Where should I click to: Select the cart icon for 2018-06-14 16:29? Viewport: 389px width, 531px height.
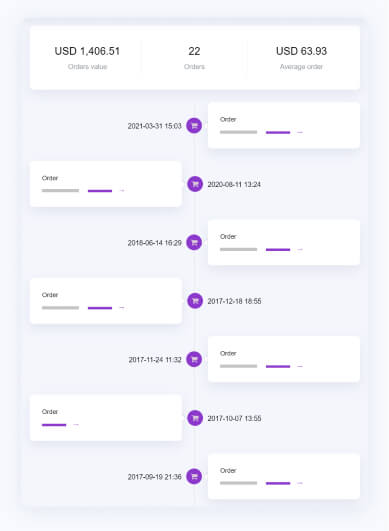click(194, 242)
